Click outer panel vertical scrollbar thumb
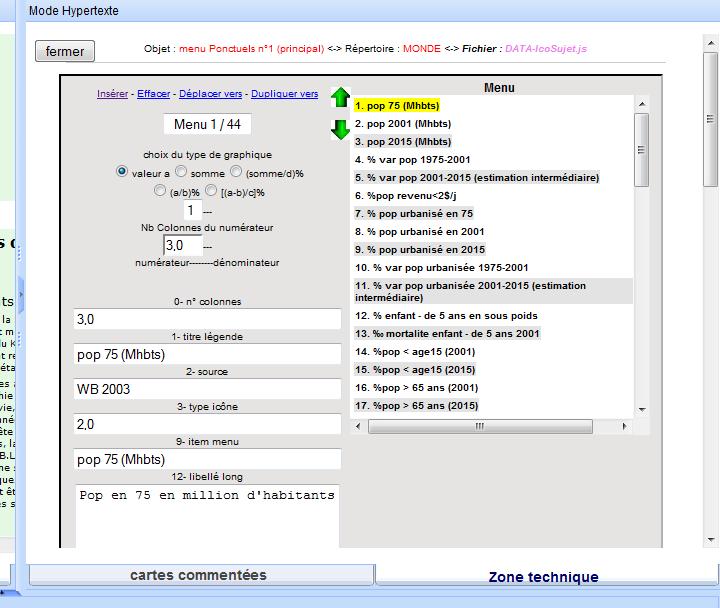Image resolution: width=720 pixels, height=608 pixels. [710, 119]
